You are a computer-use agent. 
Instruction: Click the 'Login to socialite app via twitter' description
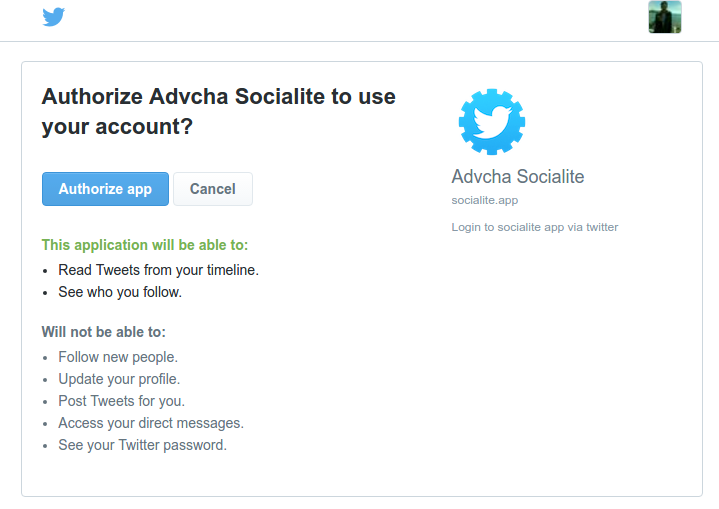(x=534, y=227)
